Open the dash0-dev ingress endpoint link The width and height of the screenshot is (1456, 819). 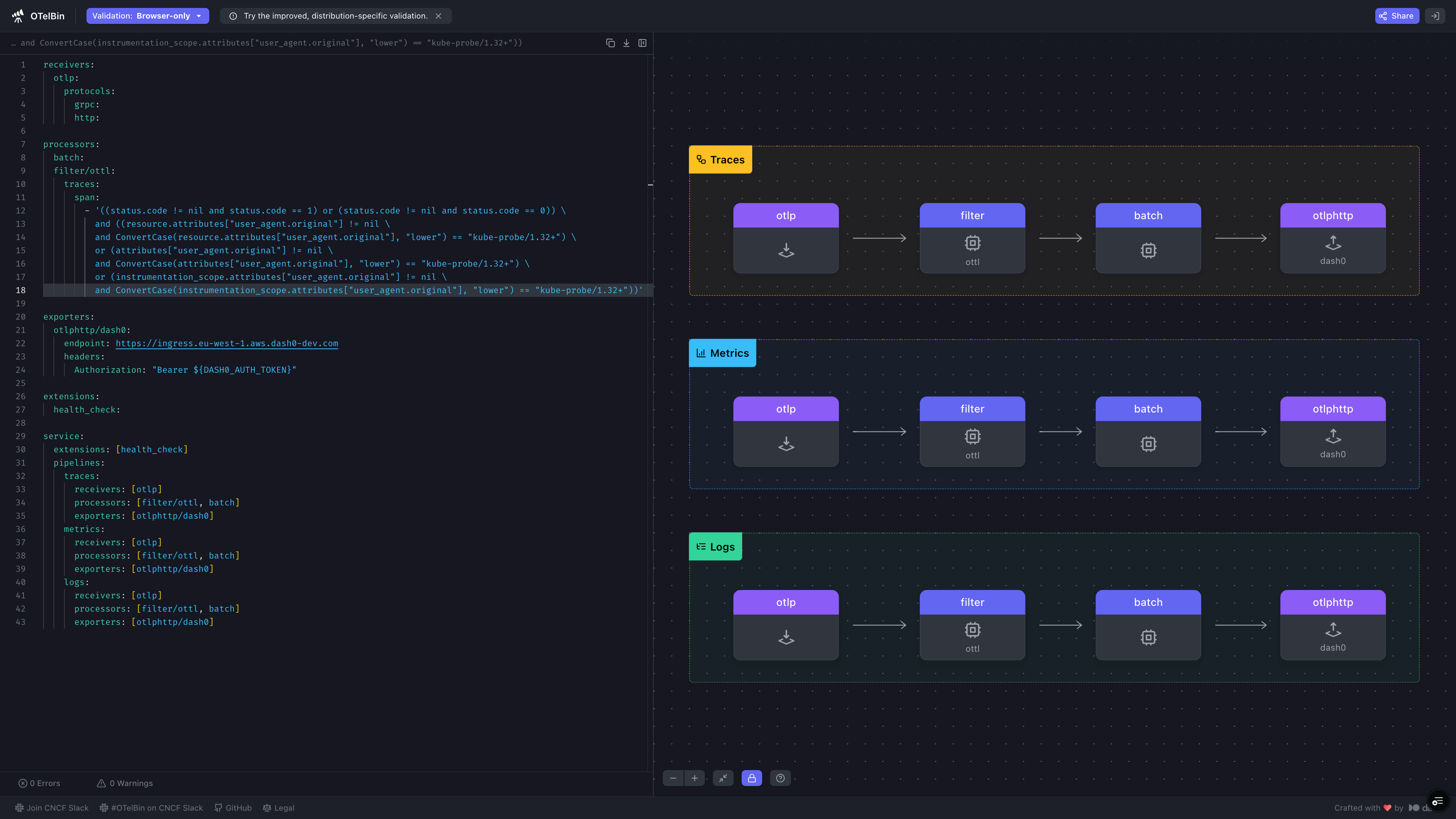(x=227, y=343)
